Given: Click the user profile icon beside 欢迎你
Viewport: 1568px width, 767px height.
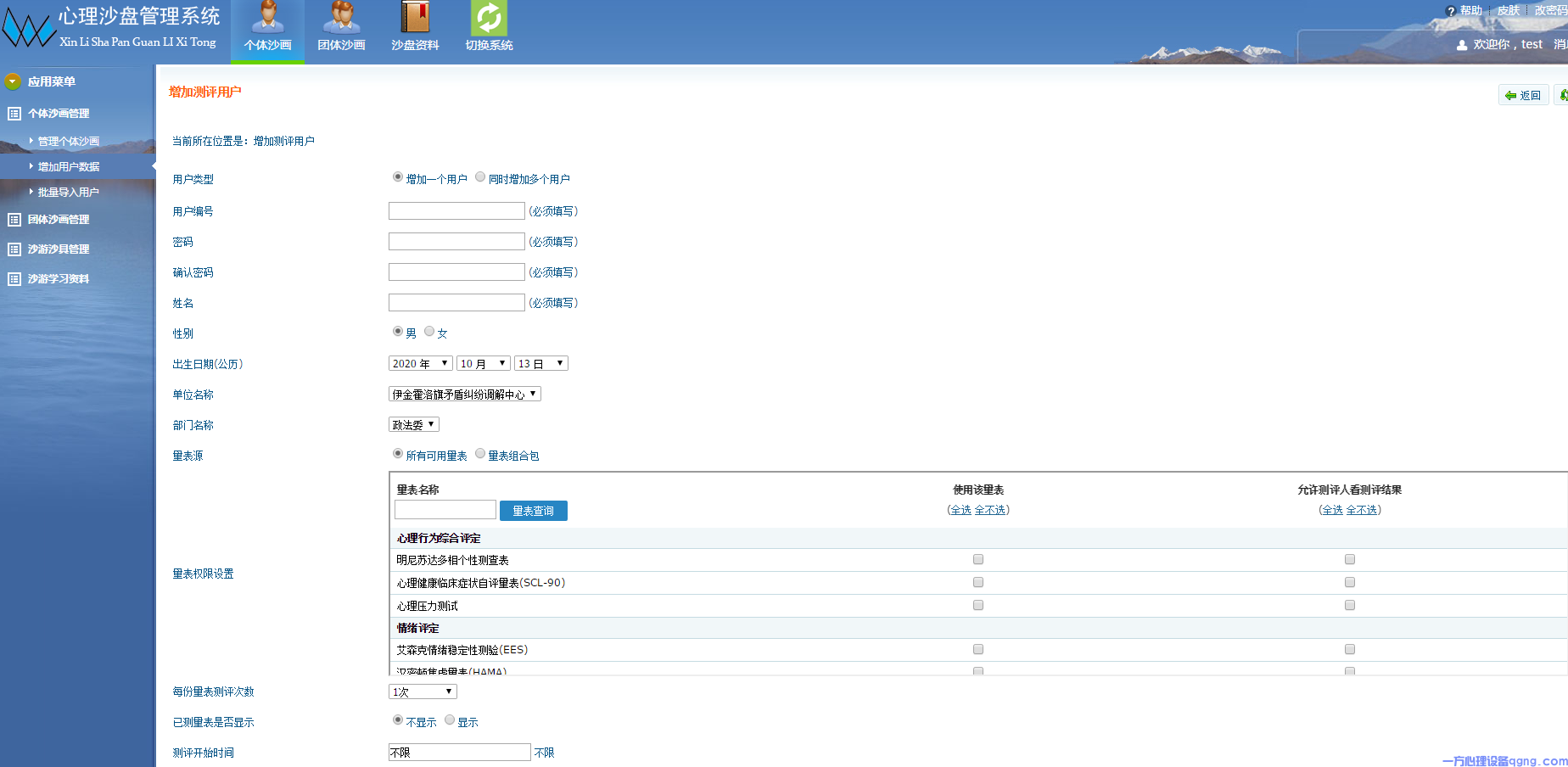Looking at the screenshot, I should (1462, 44).
